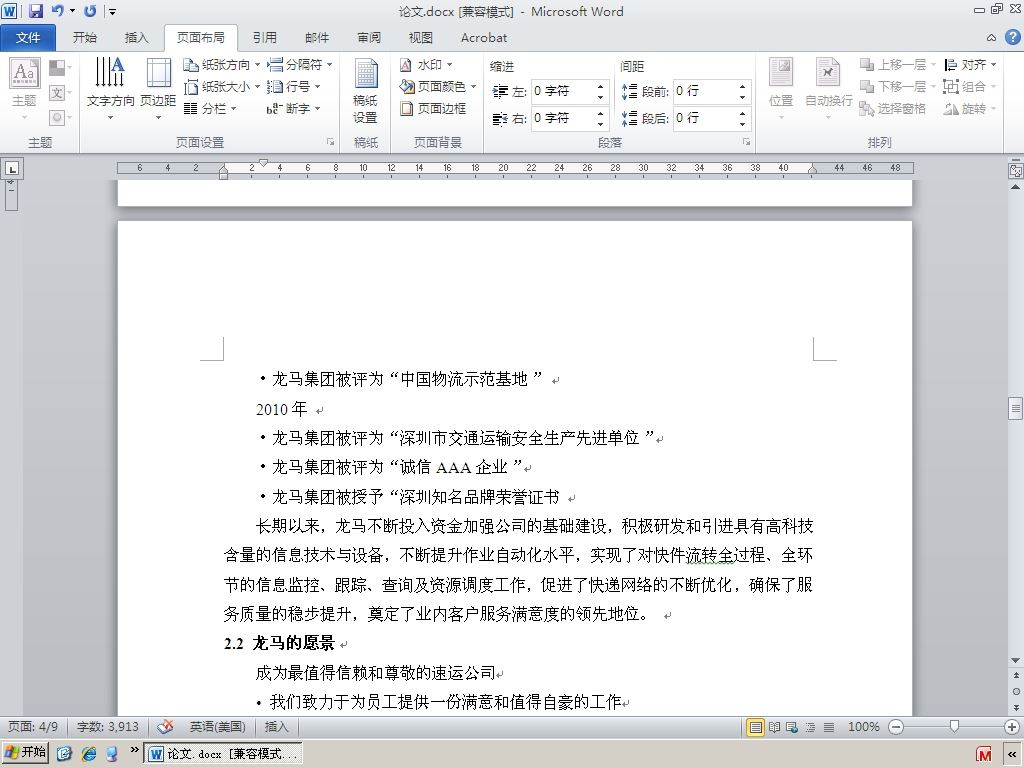Increase spacing before (段前) with up arrow
The height and width of the screenshot is (768, 1024).
pyautogui.click(x=743, y=86)
